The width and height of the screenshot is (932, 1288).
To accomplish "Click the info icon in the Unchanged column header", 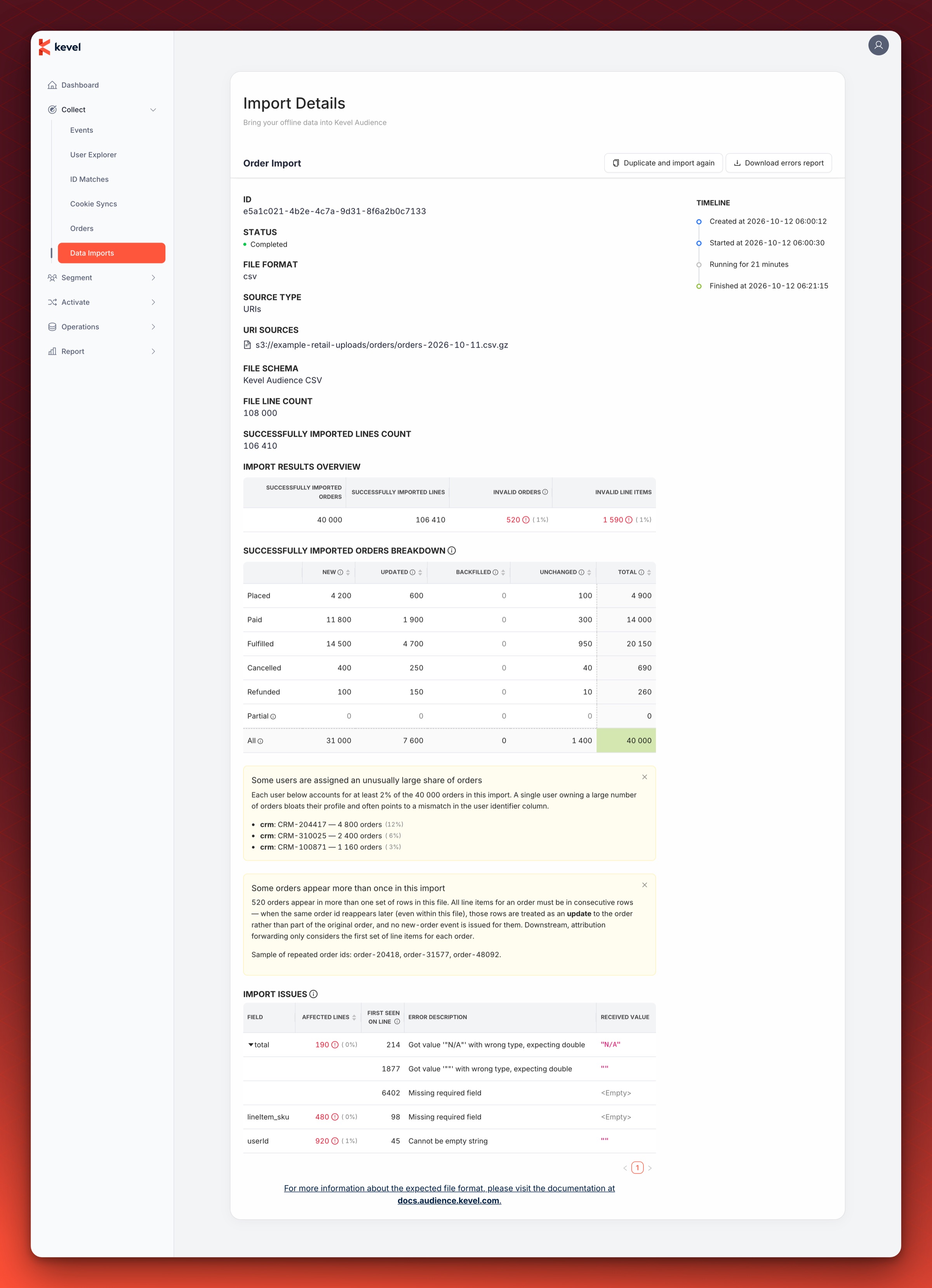I will pos(581,573).
